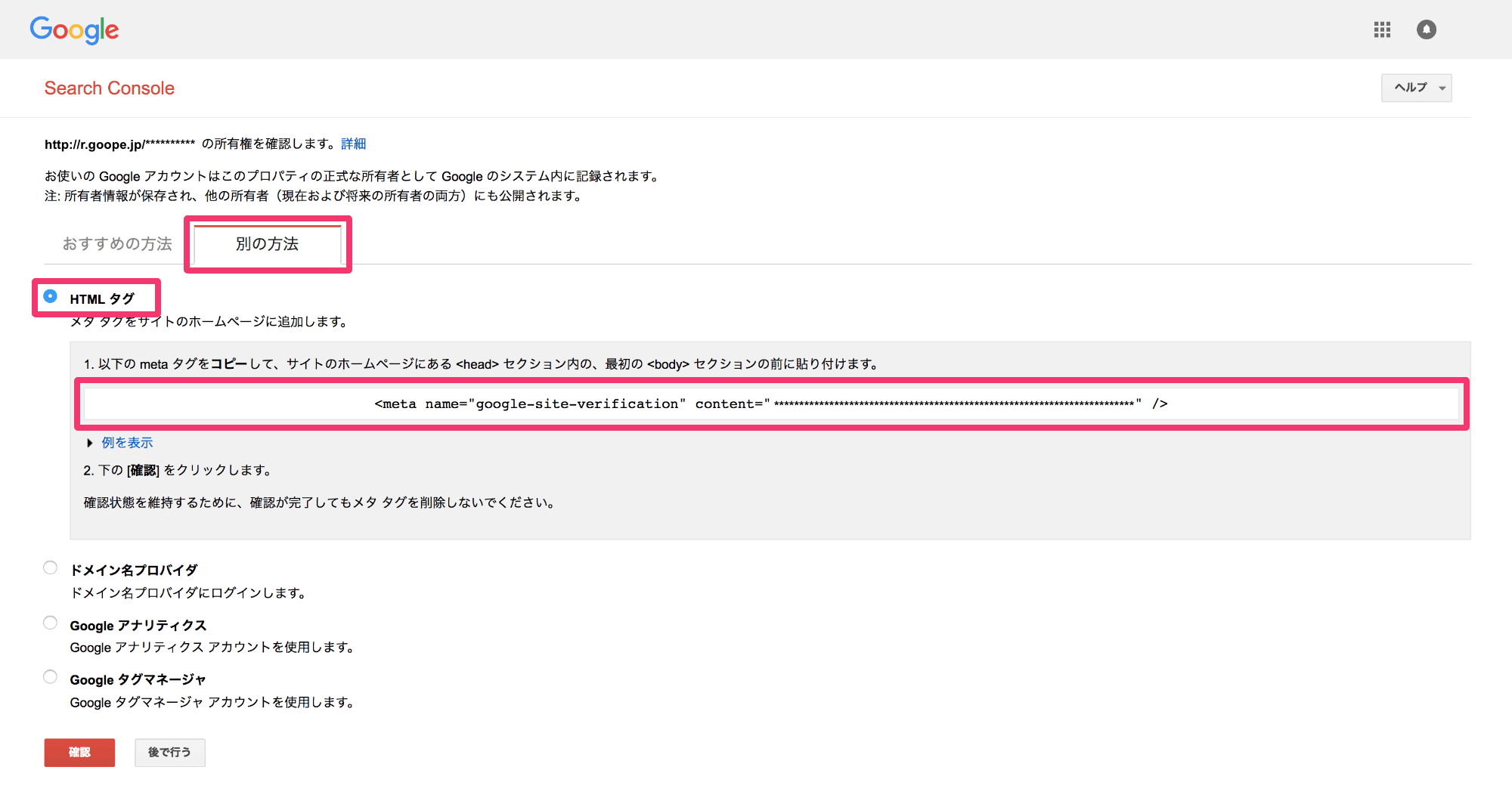Click the Google タグマネージャ アカウントを使用します text
This screenshot has height=801, width=1512.
pyautogui.click(x=212, y=703)
